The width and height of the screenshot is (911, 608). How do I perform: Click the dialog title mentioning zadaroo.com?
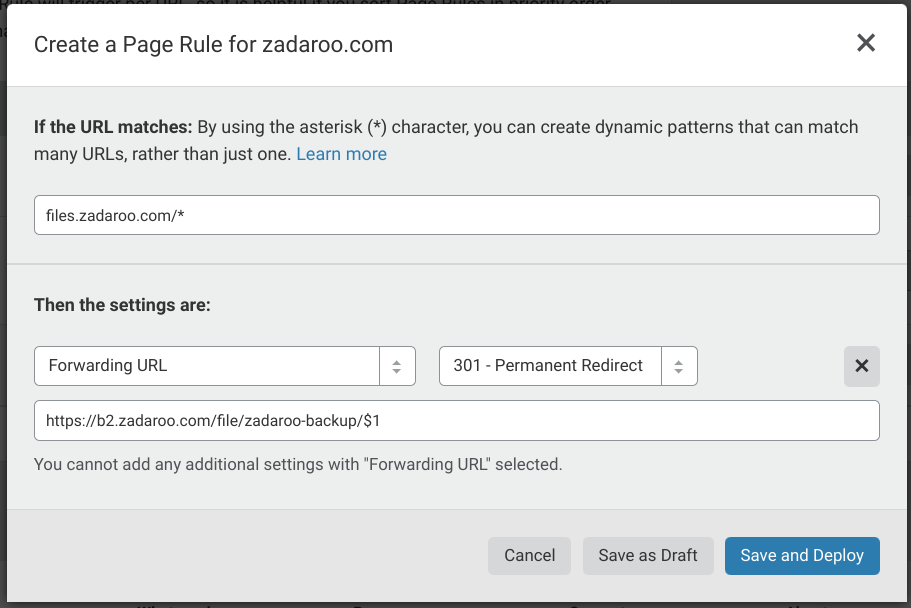[x=213, y=44]
